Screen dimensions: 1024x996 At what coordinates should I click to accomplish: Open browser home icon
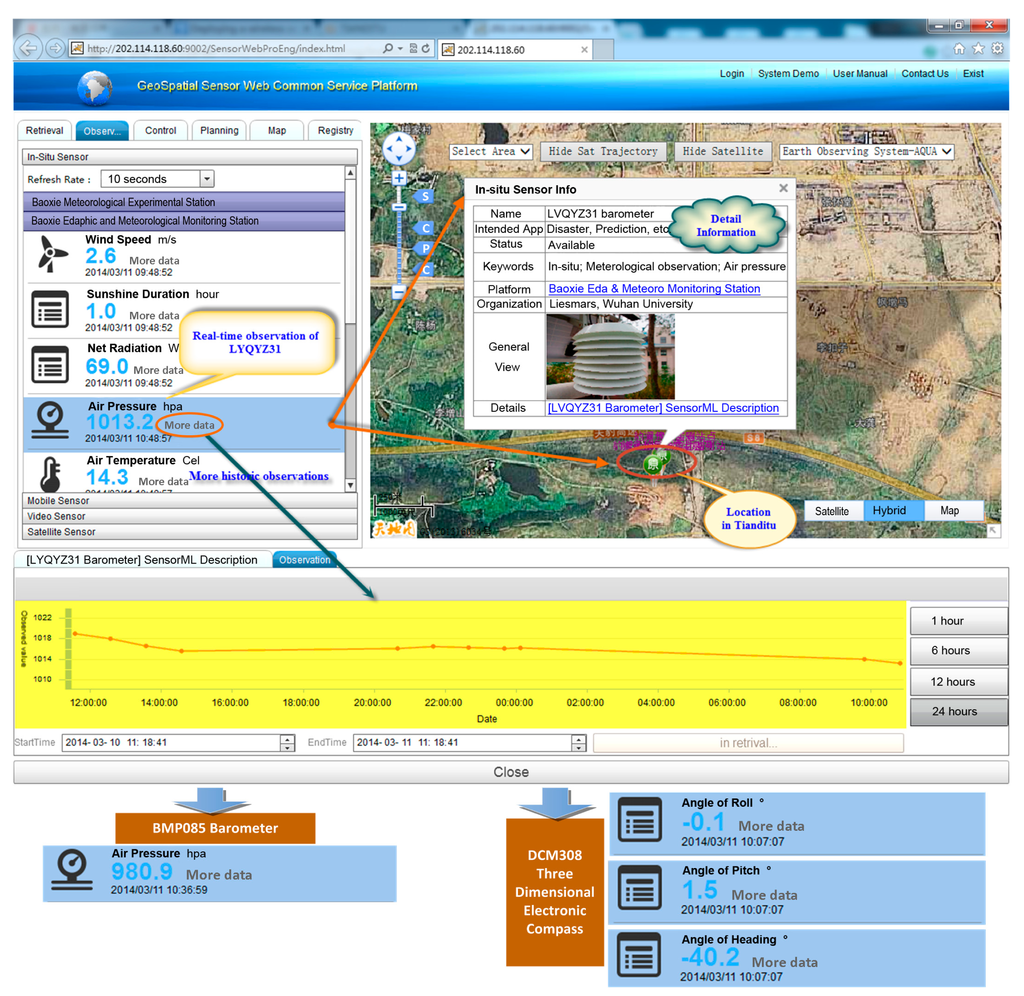(x=959, y=49)
